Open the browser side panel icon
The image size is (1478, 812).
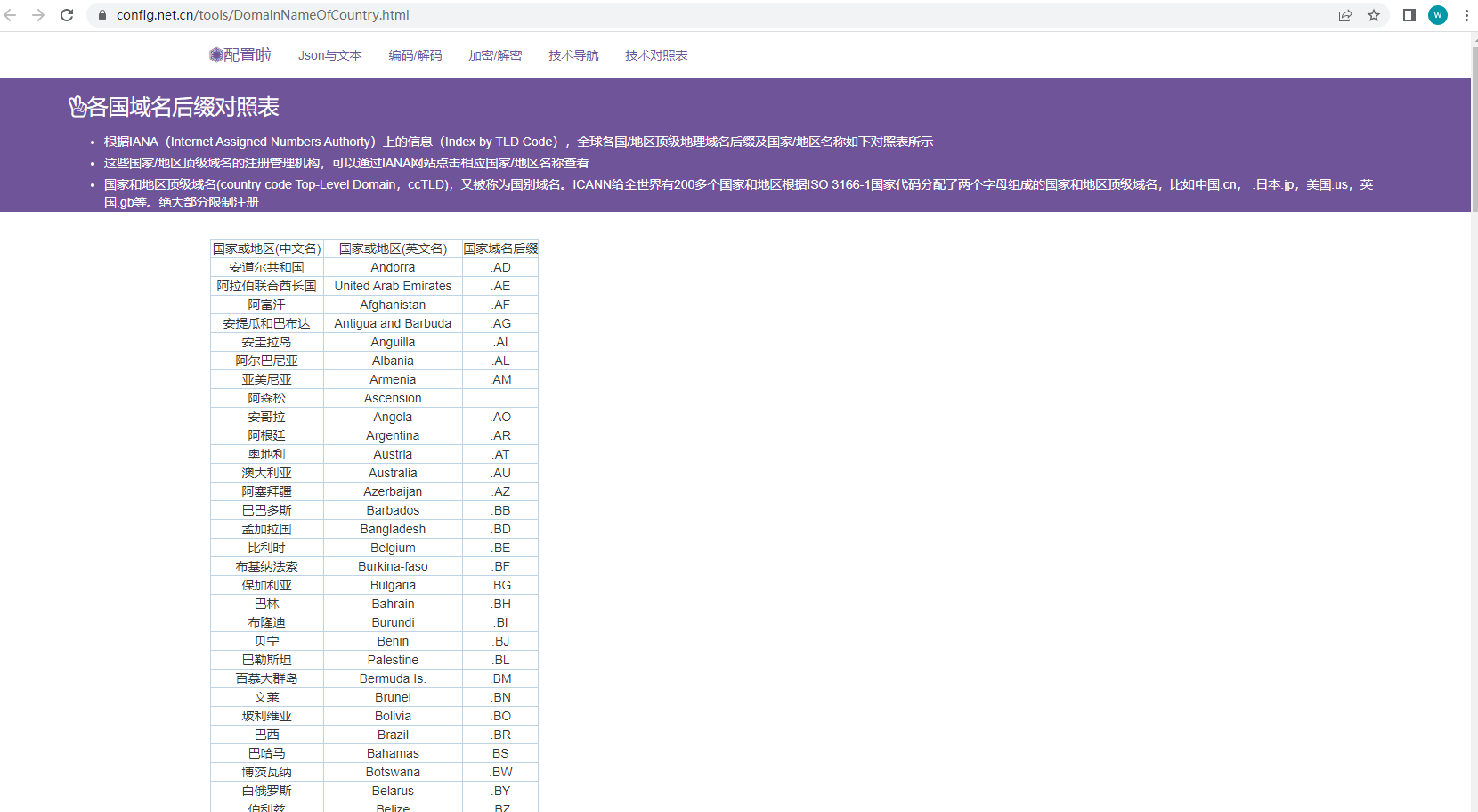(1409, 15)
